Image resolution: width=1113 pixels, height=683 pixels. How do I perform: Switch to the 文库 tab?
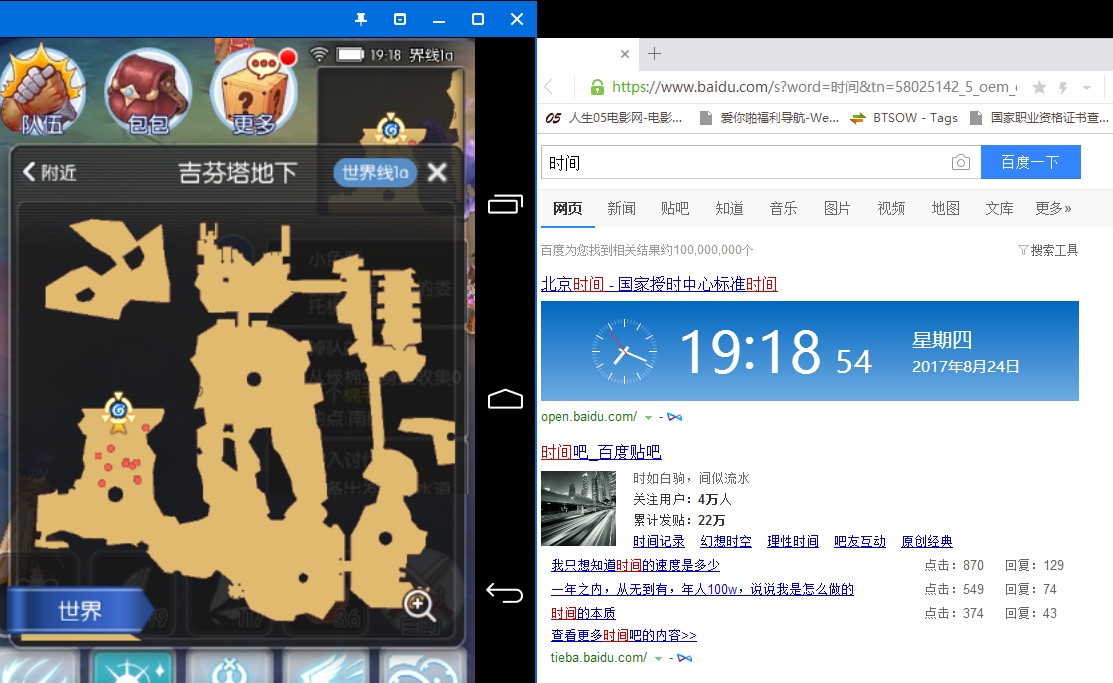pos(999,208)
